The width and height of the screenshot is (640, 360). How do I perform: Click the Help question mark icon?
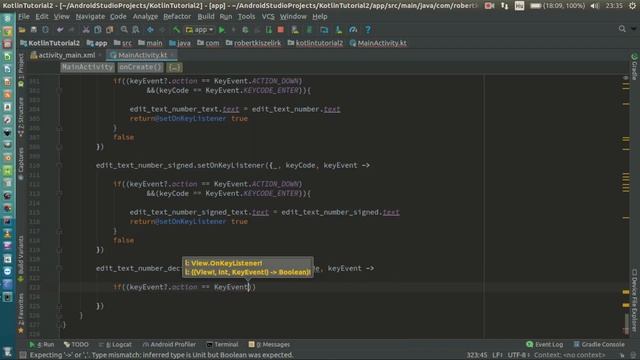(x=368, y=30)
